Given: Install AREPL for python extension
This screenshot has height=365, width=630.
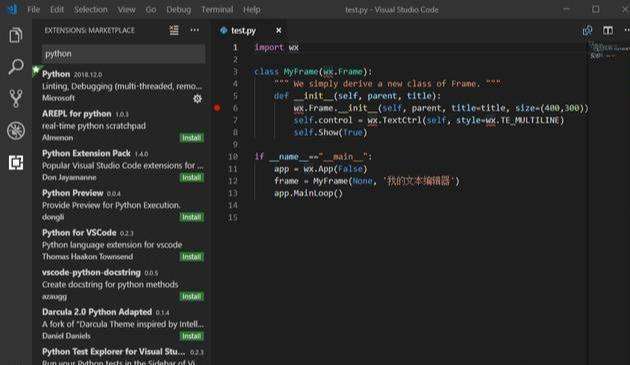Looking at the screenshot, I should [191, 138].
